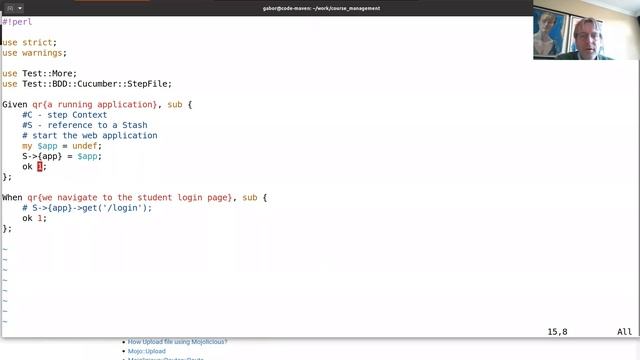
Task: Click "# S->{app}->get('/login');" comment
Action: click(x=87, y=208)
